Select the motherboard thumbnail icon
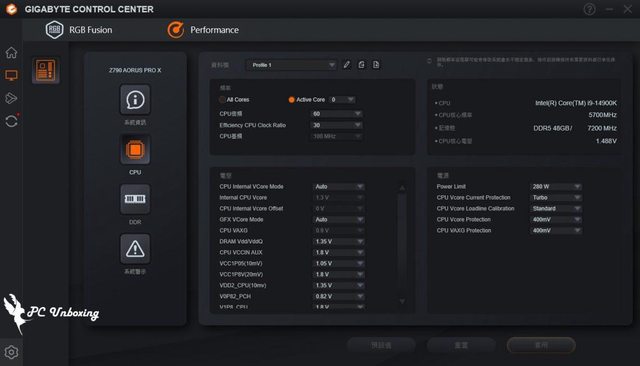This screenshot has height=366, width=640. click(x=46, y=70)
